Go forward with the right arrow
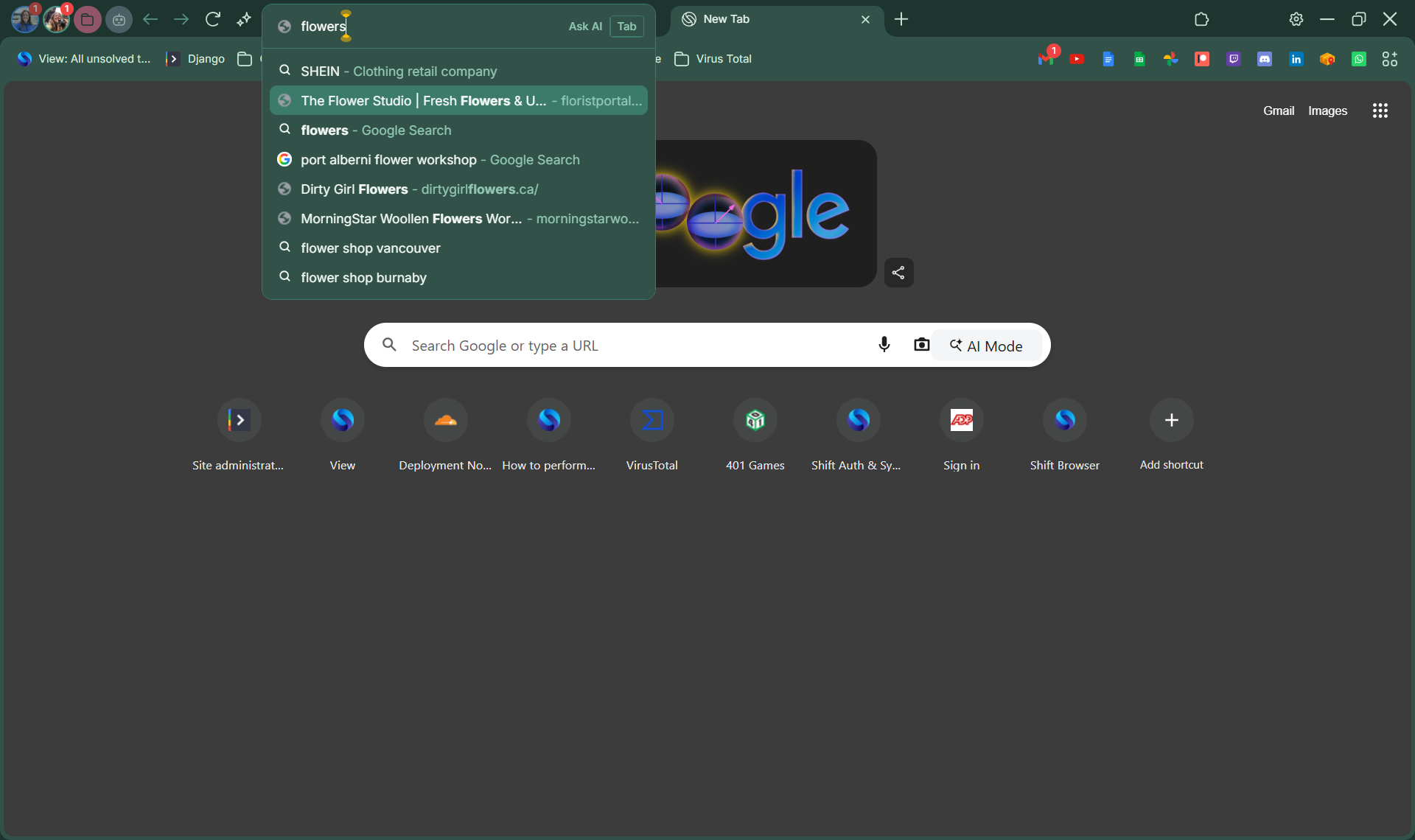Image resolution: width=1415 pixels, height=840 pixels. coord(181,19)
